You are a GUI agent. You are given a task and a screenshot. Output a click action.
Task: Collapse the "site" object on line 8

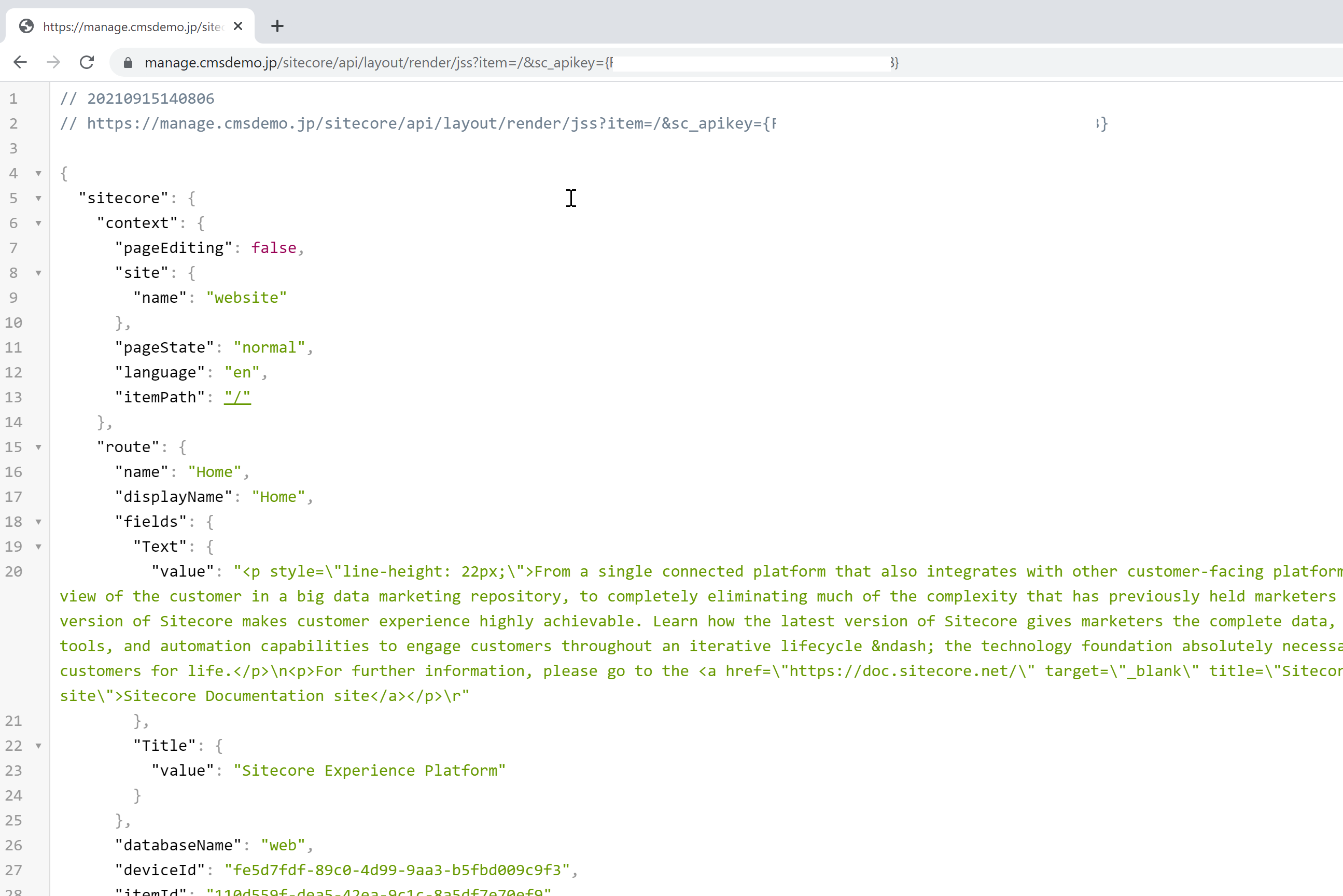point(38,273)
